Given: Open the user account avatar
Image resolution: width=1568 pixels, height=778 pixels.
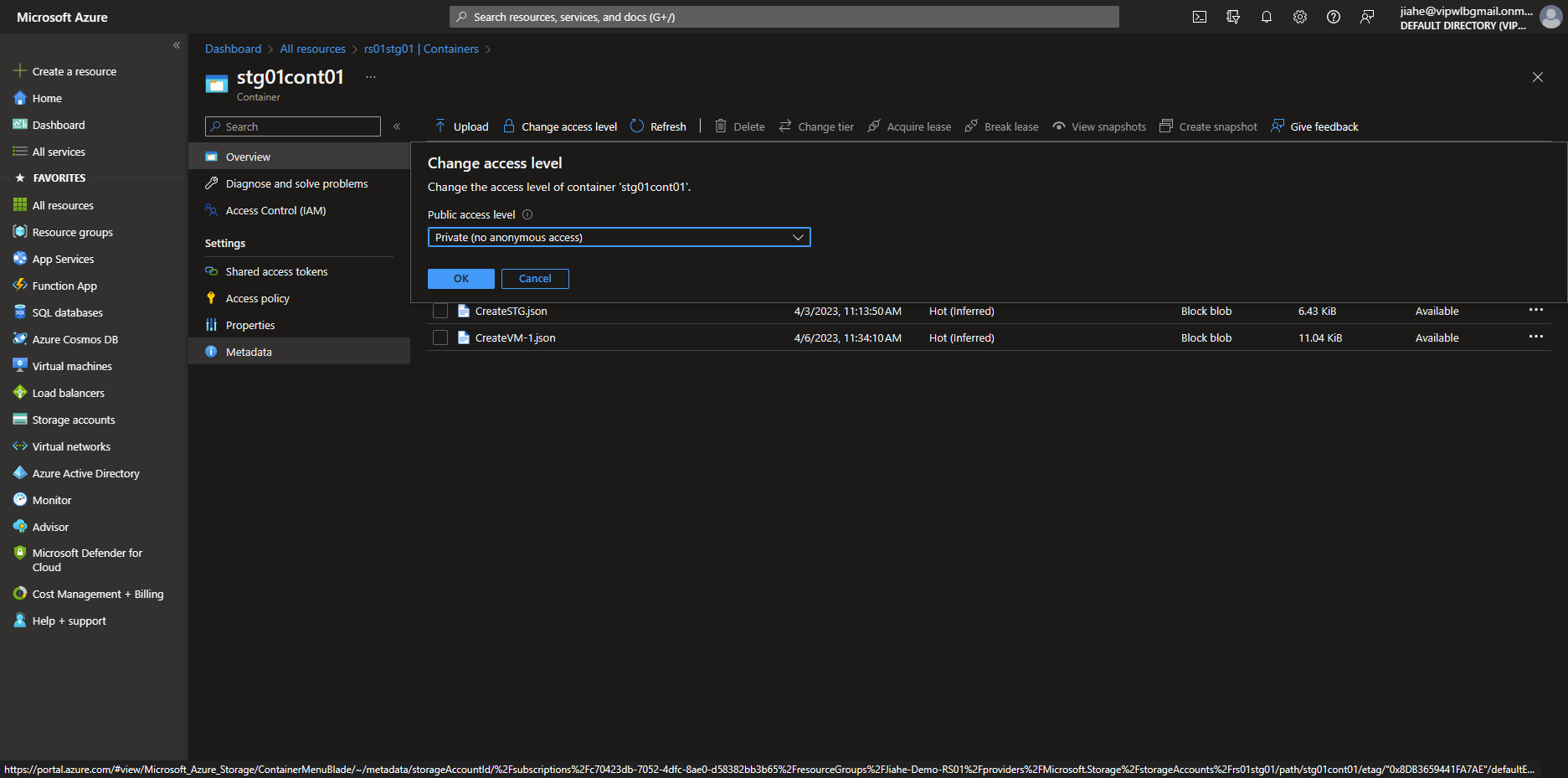Looking at the screenshot, I should 1550,17.
